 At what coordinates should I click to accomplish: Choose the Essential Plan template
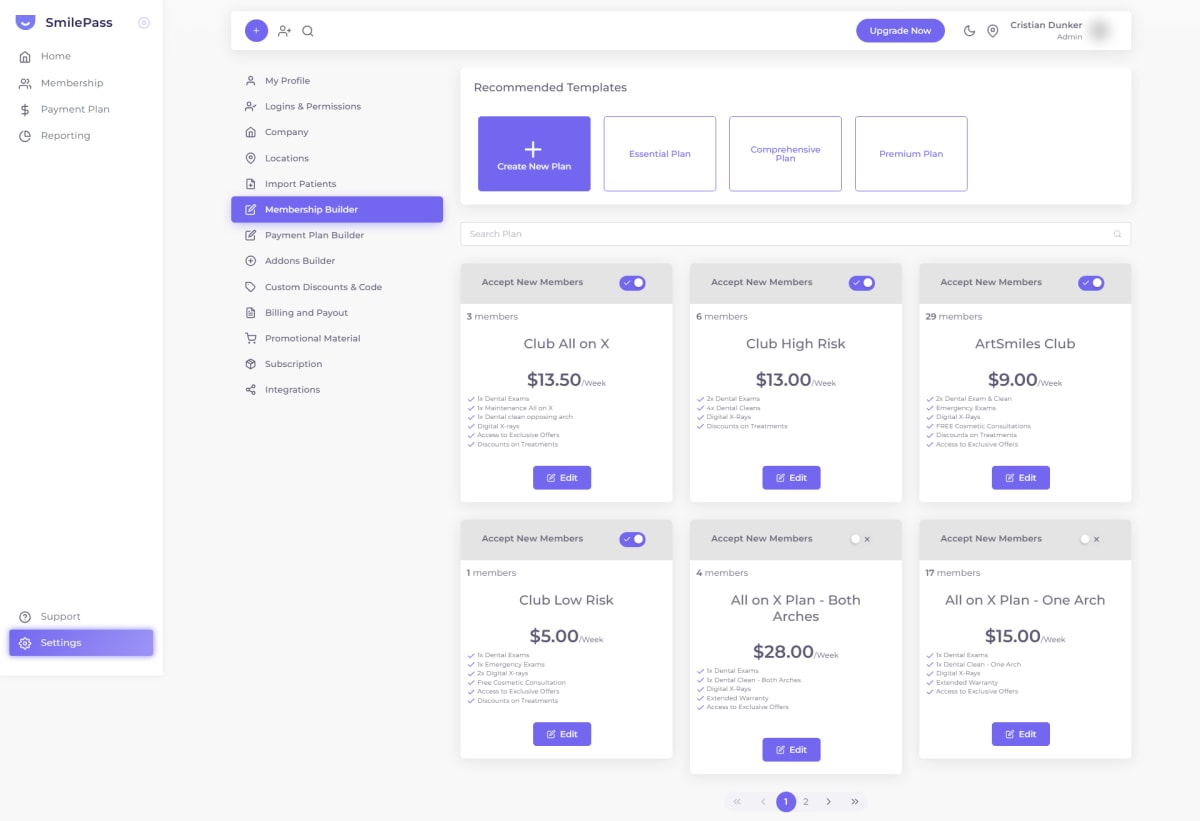coord(660,154)
